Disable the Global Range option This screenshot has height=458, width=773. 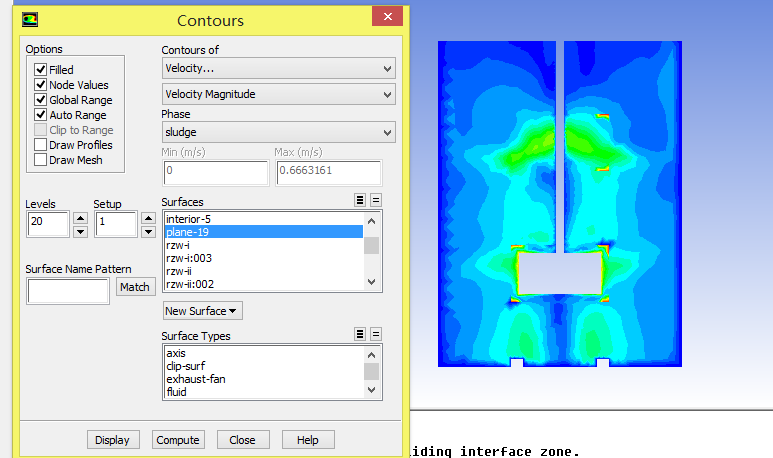pos(40,100)
